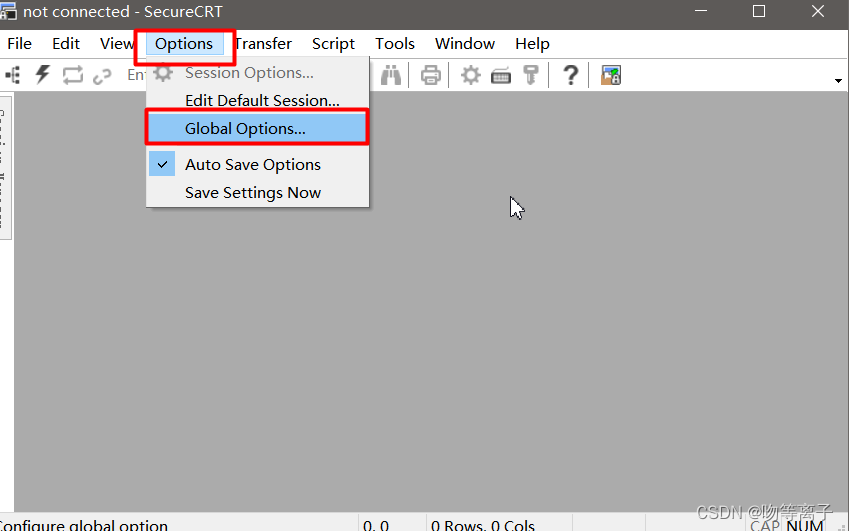Click the 'Configure global option' status text
The image size is (849, 531).
[x=84, y=525]
